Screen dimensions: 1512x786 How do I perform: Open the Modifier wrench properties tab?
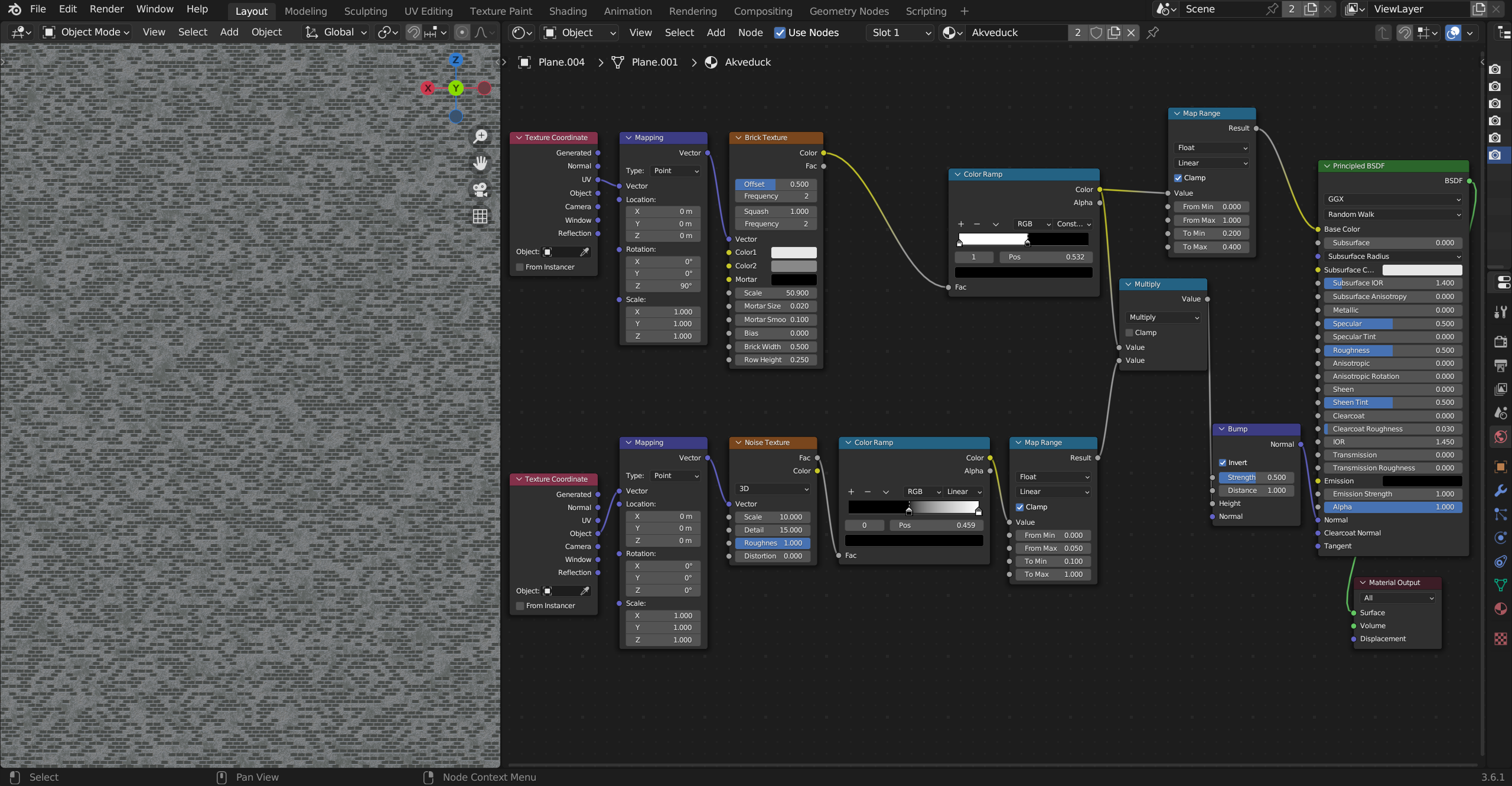click(x=1500, y=491)
